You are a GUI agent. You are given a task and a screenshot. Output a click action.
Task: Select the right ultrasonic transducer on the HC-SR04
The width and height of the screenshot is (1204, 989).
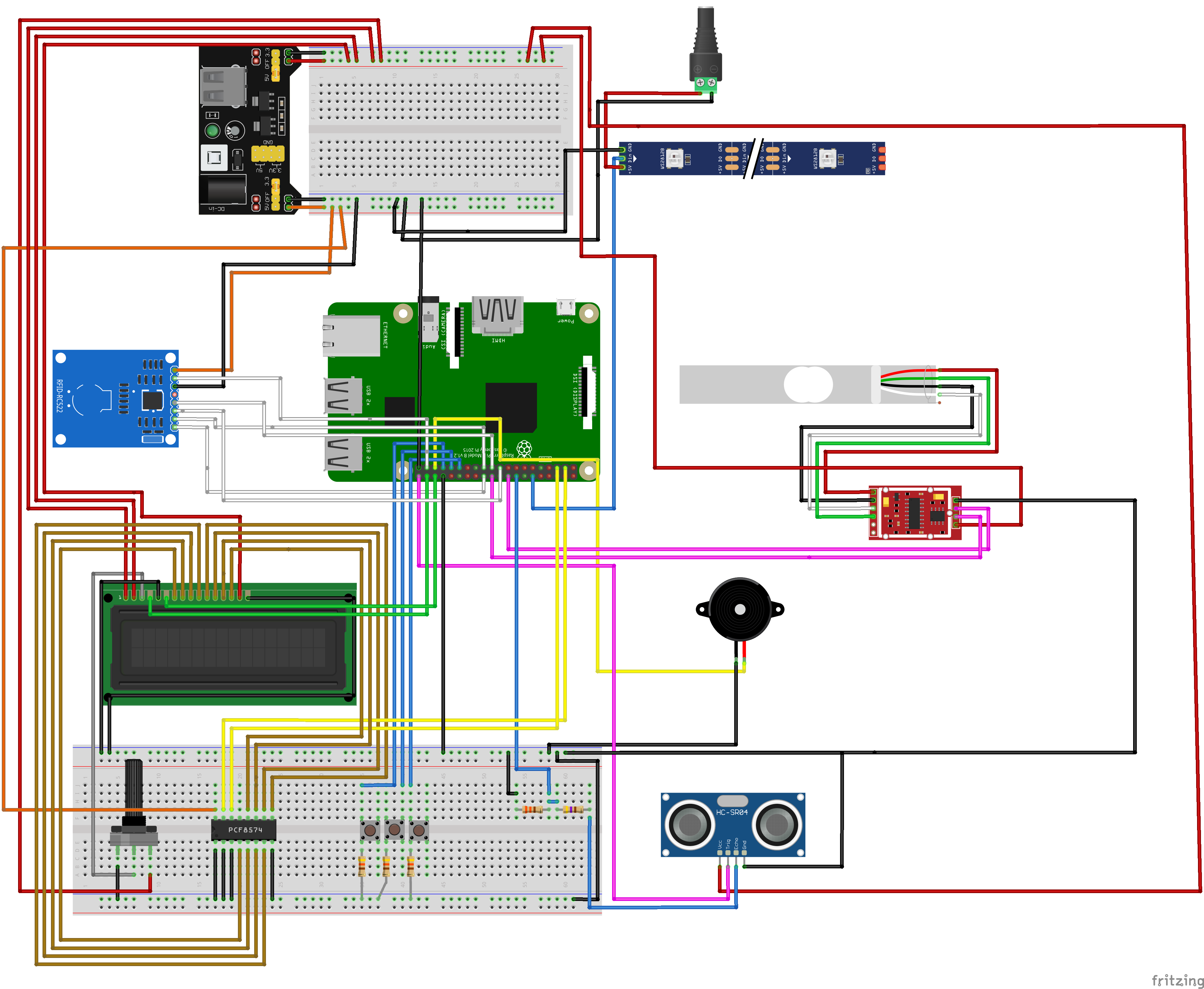point(776,824)
